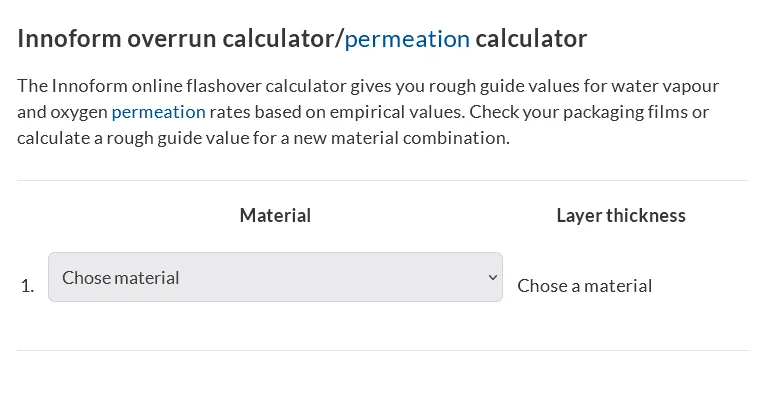Click the divider line above the Material header

click(x=382, y=181)
